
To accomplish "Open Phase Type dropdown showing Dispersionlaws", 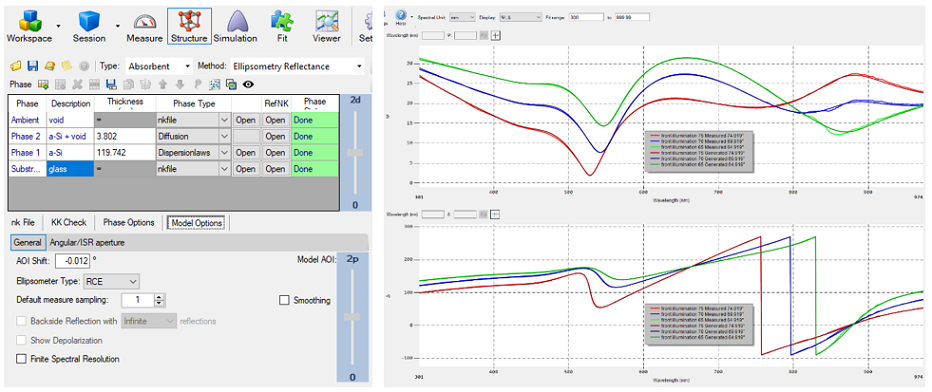I will coord(224,153).
